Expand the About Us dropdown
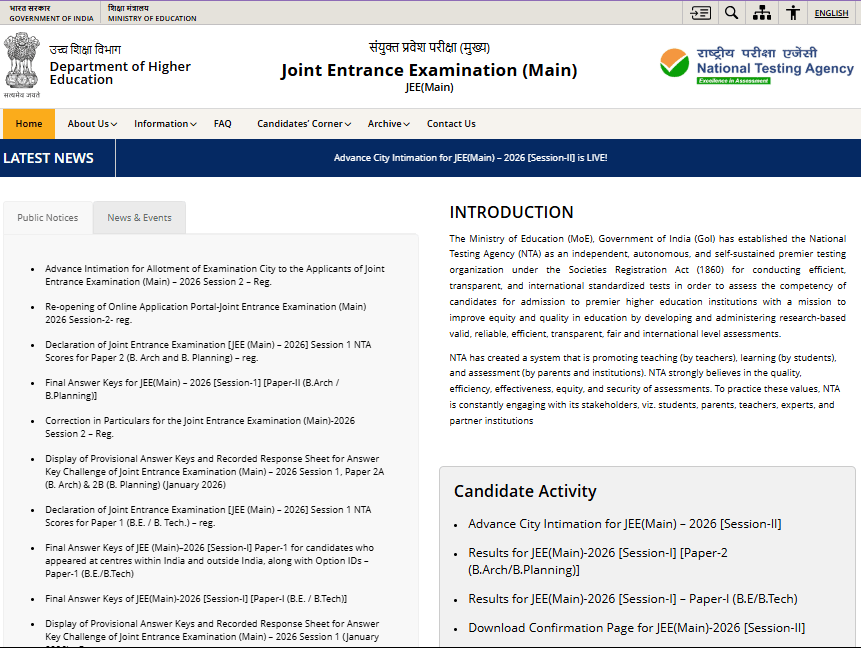 click(90, 123)
